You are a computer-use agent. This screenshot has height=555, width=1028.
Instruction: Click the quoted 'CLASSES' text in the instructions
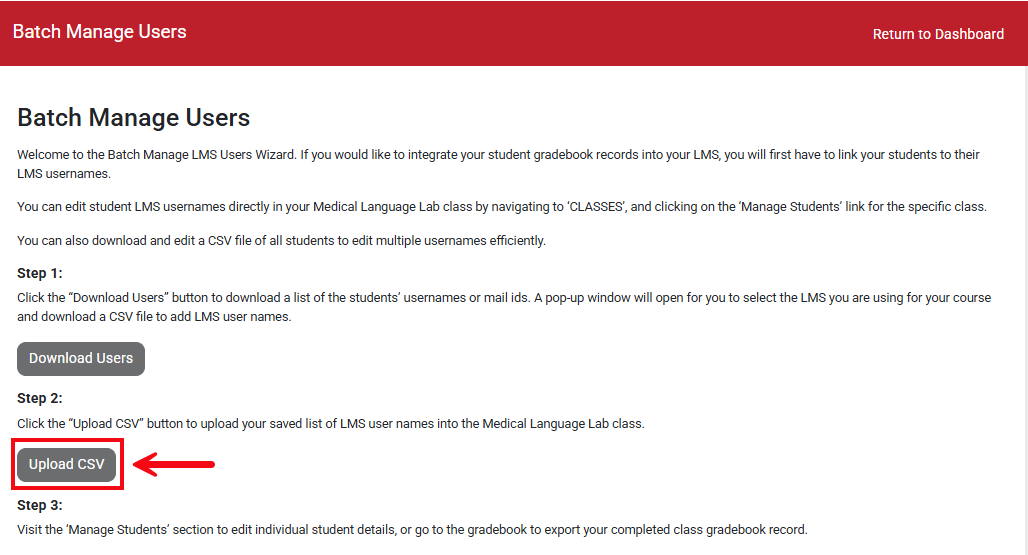597,207
